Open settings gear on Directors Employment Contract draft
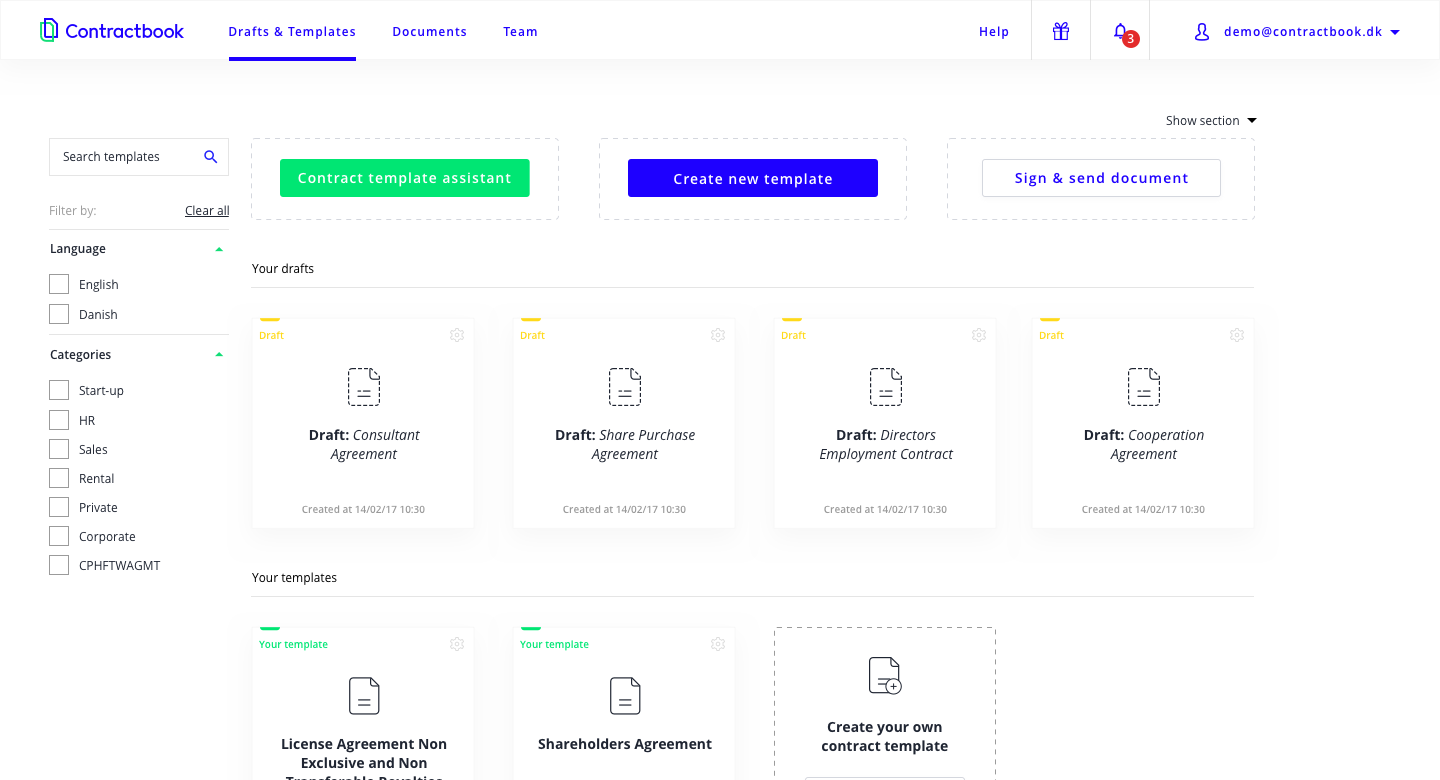1440x780 pixels. click(x=979, y=335)
